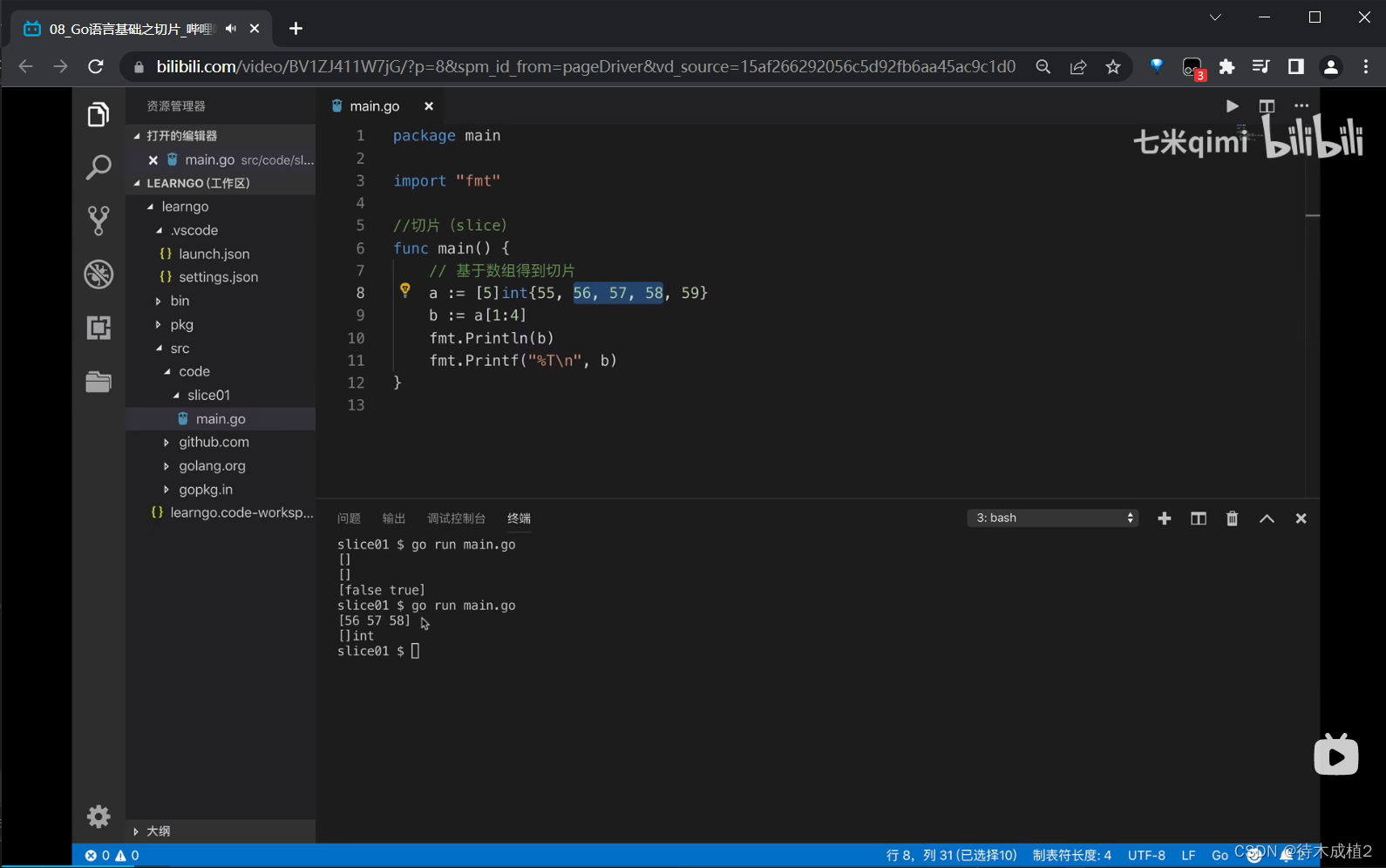Kill terminal with trash icon
The height and width of the screenshot is (868, 1386).
(x=1232, y=519)
